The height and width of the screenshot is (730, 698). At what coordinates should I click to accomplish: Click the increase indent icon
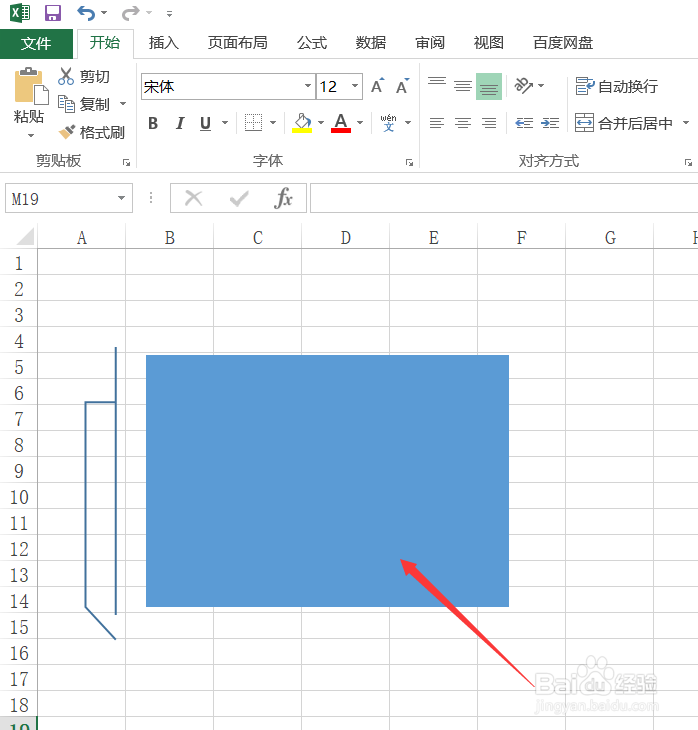(x=550, y=123)
